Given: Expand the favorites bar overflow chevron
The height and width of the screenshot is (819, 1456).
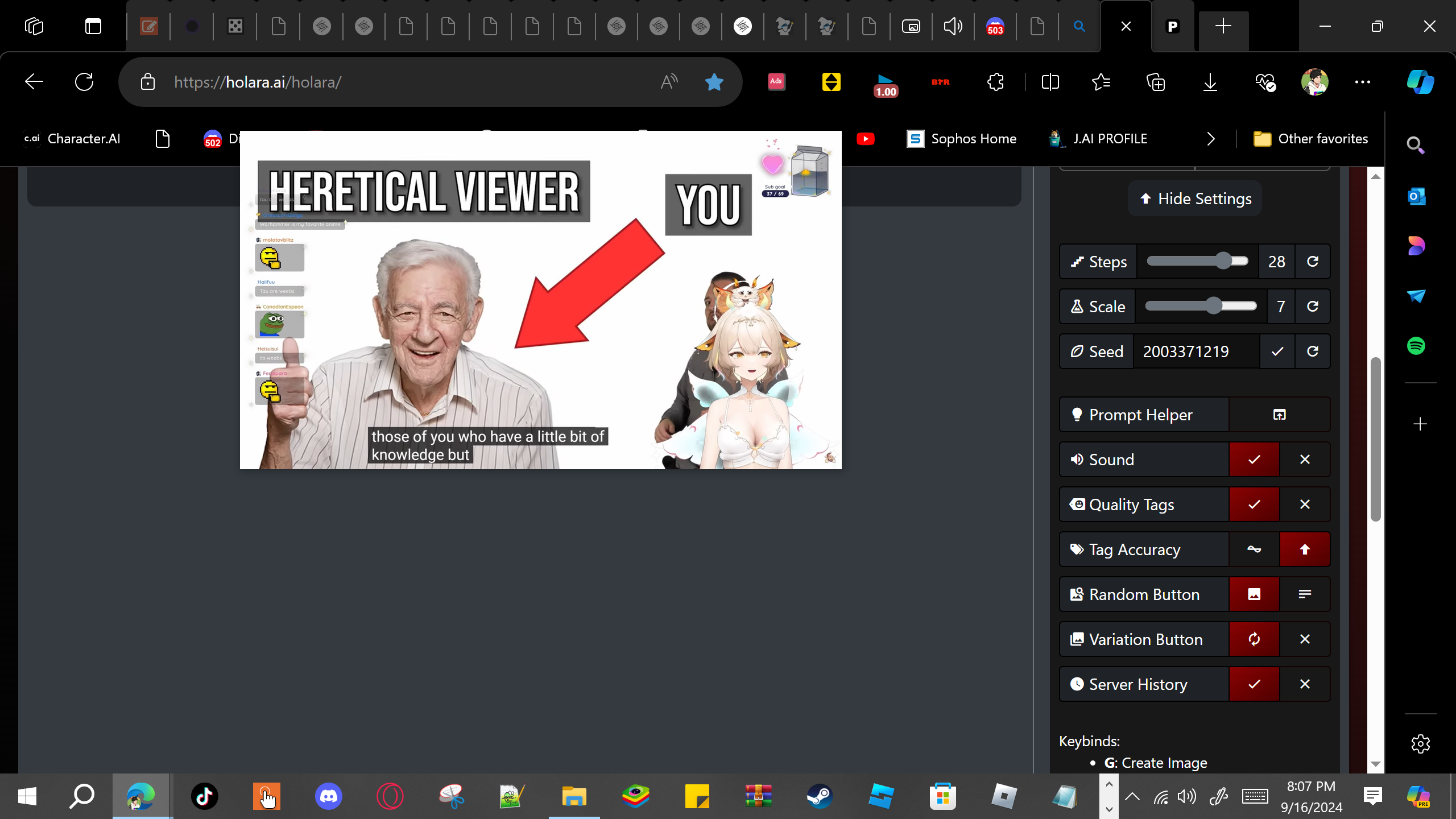Looking at the screenshot, I should [1211, 139].
